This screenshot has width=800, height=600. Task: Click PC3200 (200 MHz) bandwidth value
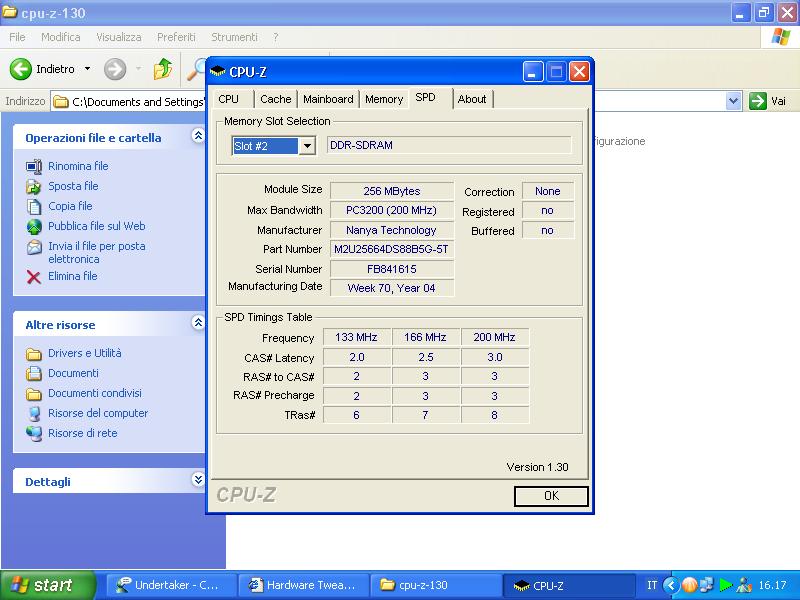point(391,210)
